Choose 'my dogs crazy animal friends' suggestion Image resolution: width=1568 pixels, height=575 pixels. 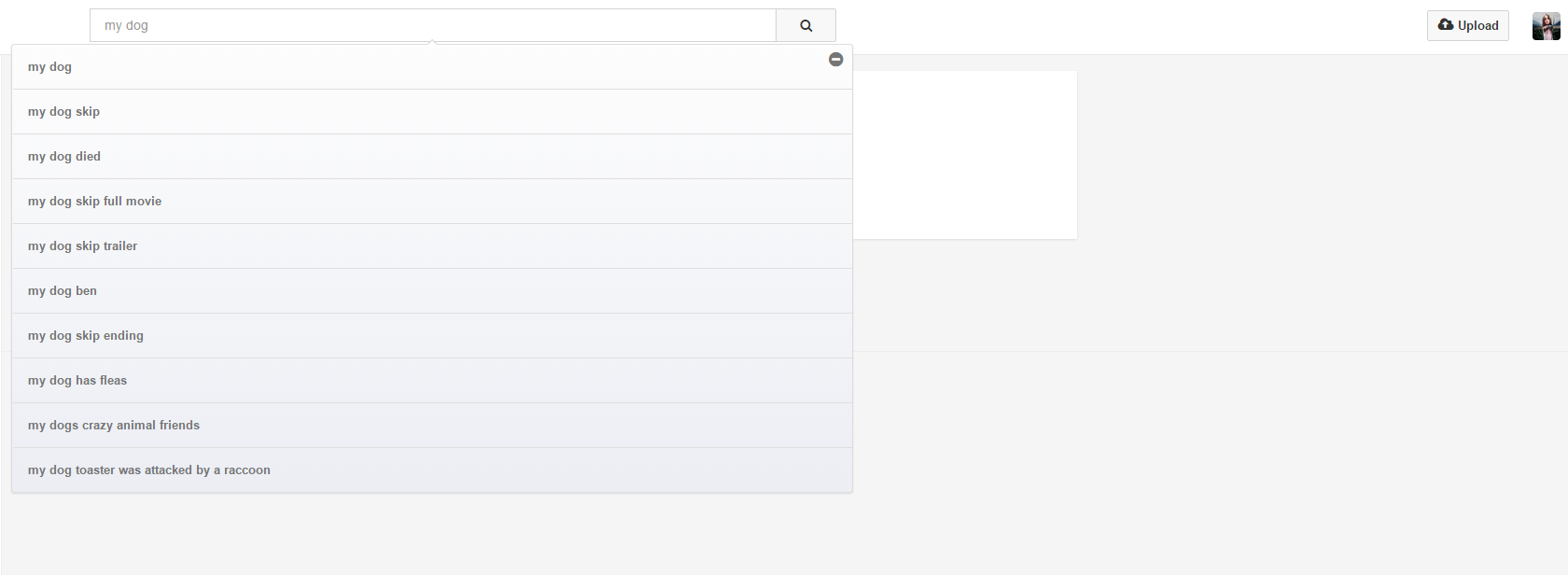point(114,426)
